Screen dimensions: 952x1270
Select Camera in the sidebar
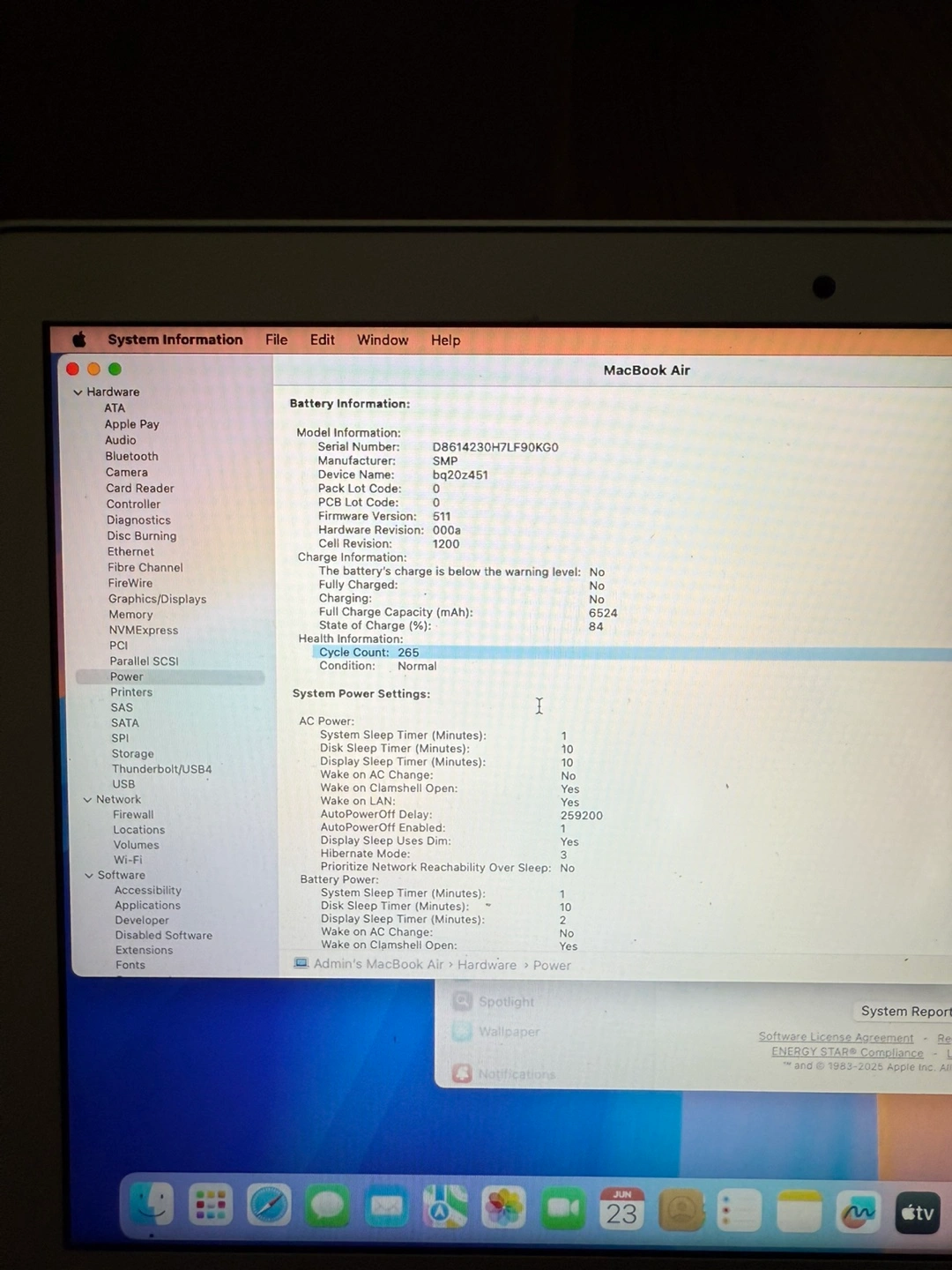[127, 472]
